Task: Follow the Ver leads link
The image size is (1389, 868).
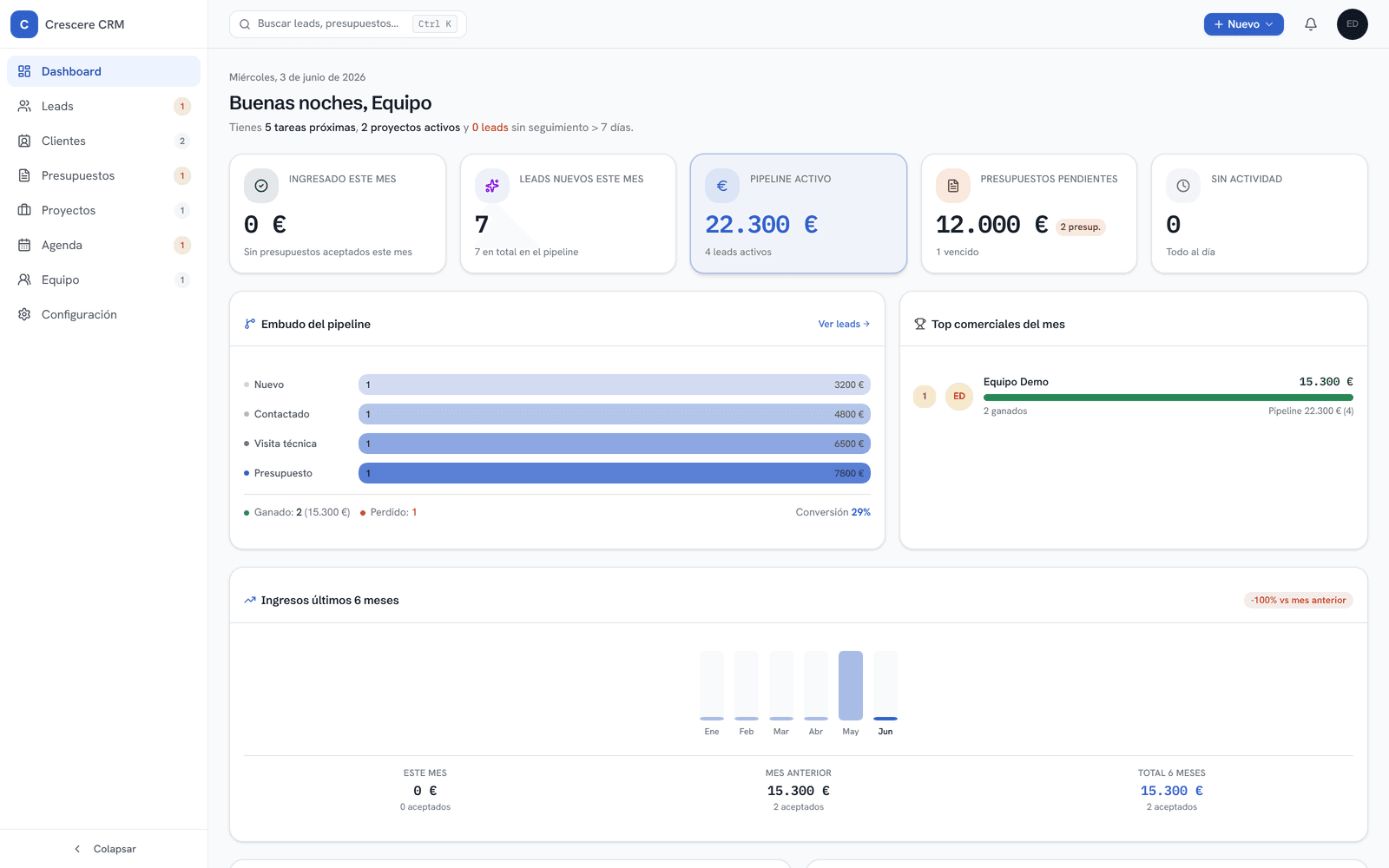Action: pos(844,324)
